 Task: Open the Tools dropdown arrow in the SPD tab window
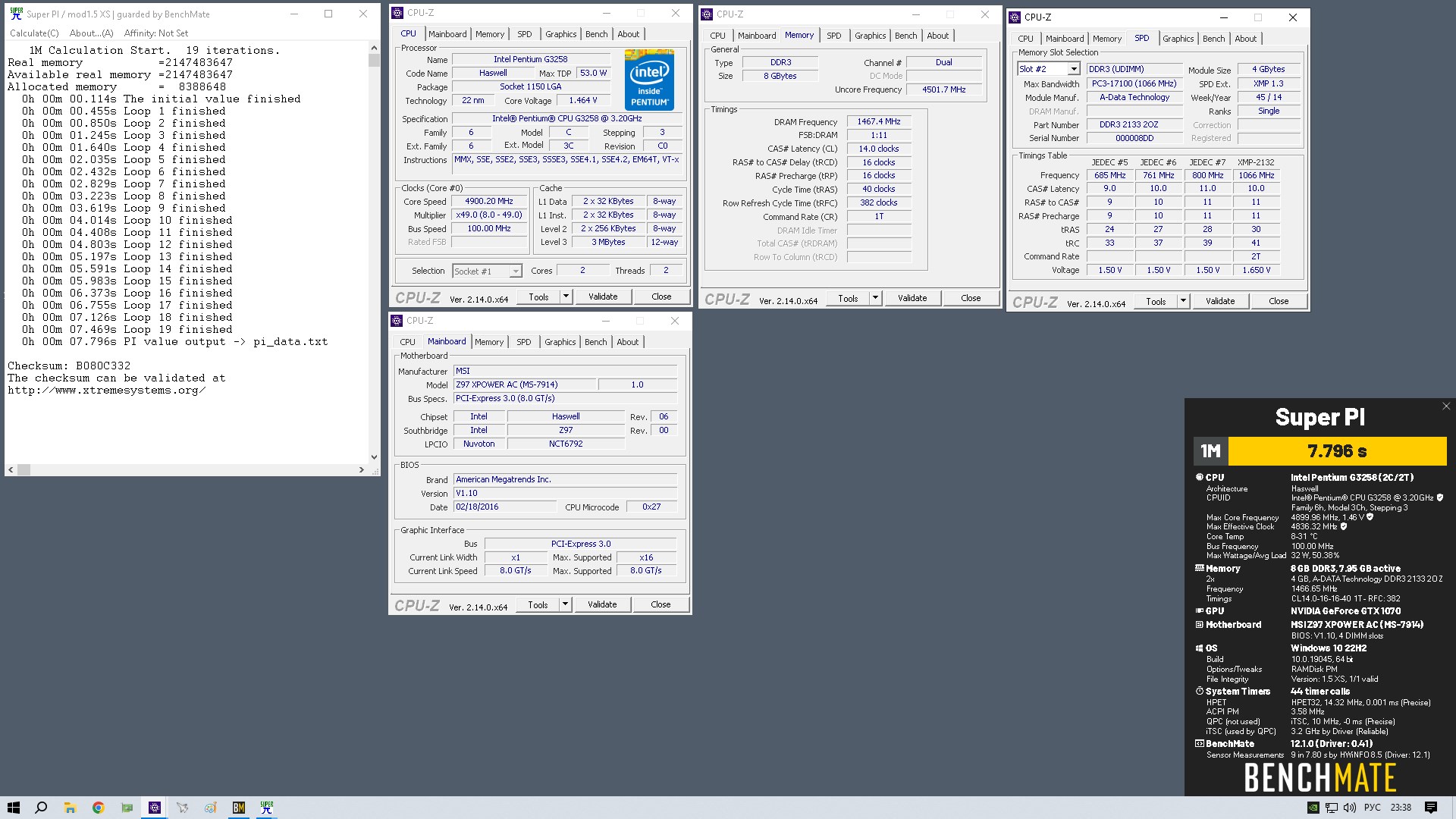[1183, 301]
